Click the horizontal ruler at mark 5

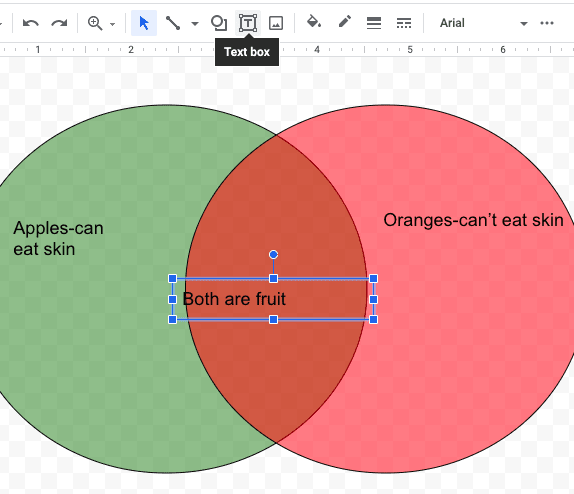(x=410, y=49)
